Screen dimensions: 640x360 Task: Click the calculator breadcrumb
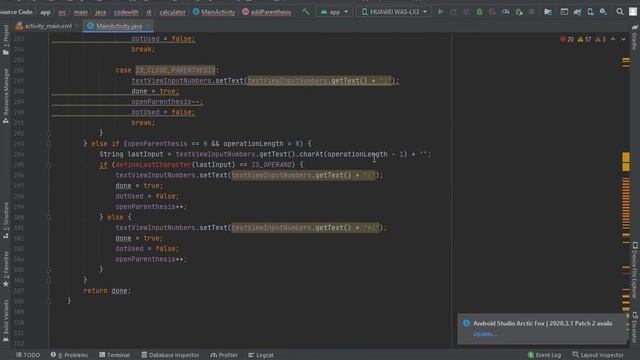[172, 12]
